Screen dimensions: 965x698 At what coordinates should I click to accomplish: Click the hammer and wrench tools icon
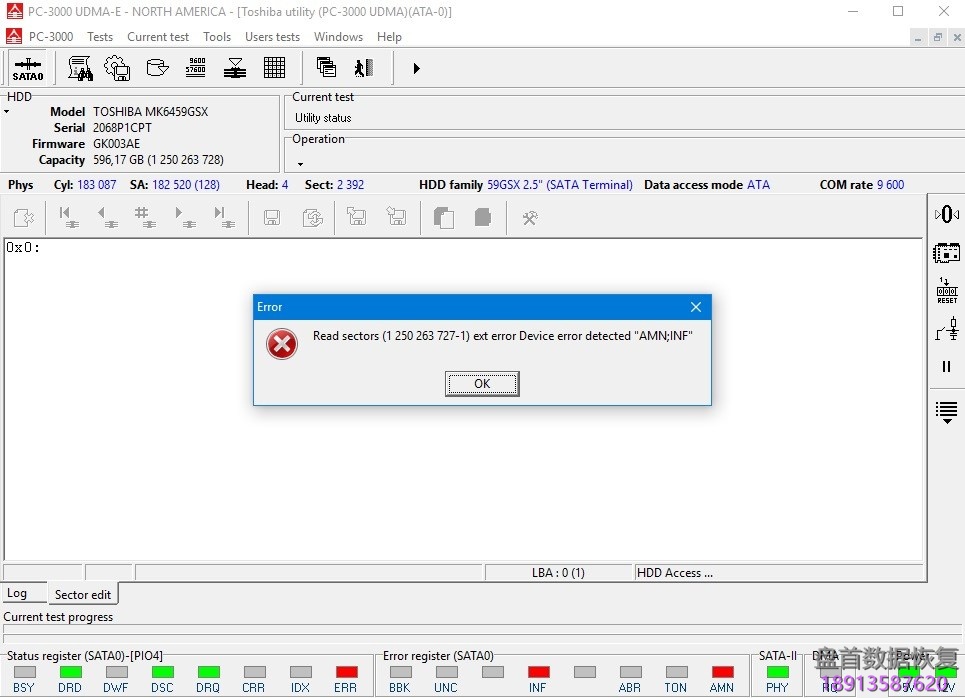click(530, 217)
